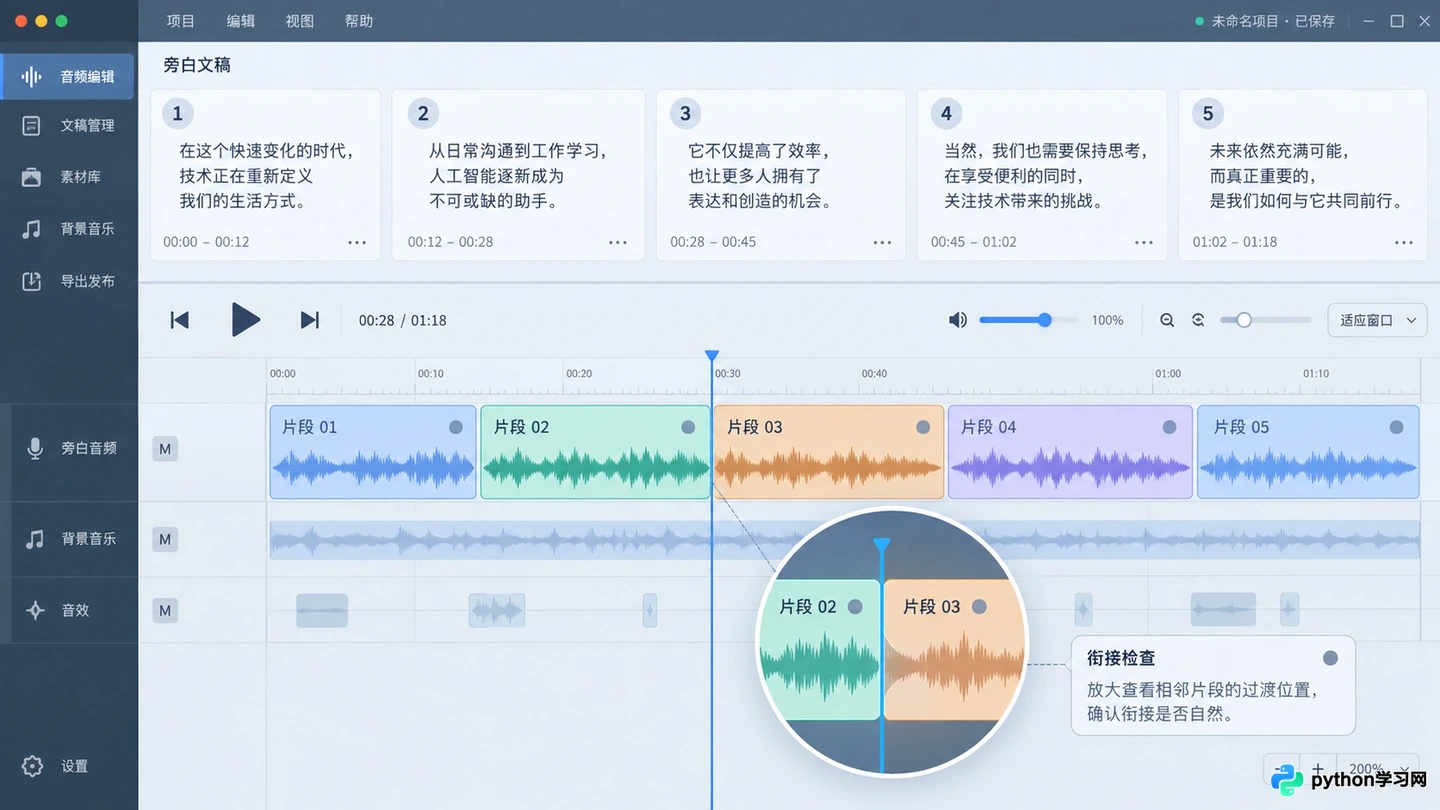This screenshot has height=810, width=1440.
Task: Adjust the volume slider handle
Action: point(1045,320)
